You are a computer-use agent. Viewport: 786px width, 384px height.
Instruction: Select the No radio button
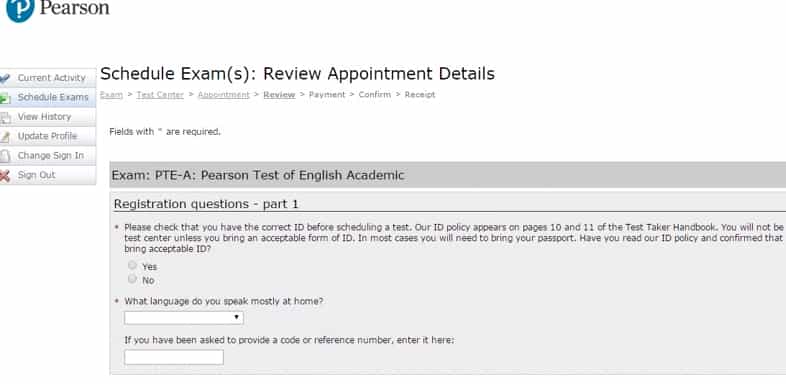coord(132,279)
